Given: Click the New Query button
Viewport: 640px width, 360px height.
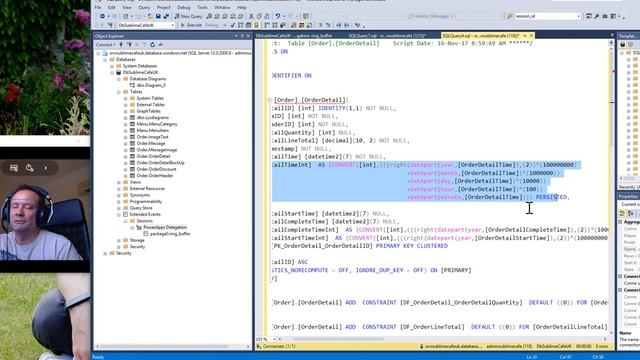Looking at the screenshot, I should coord(188,16).
